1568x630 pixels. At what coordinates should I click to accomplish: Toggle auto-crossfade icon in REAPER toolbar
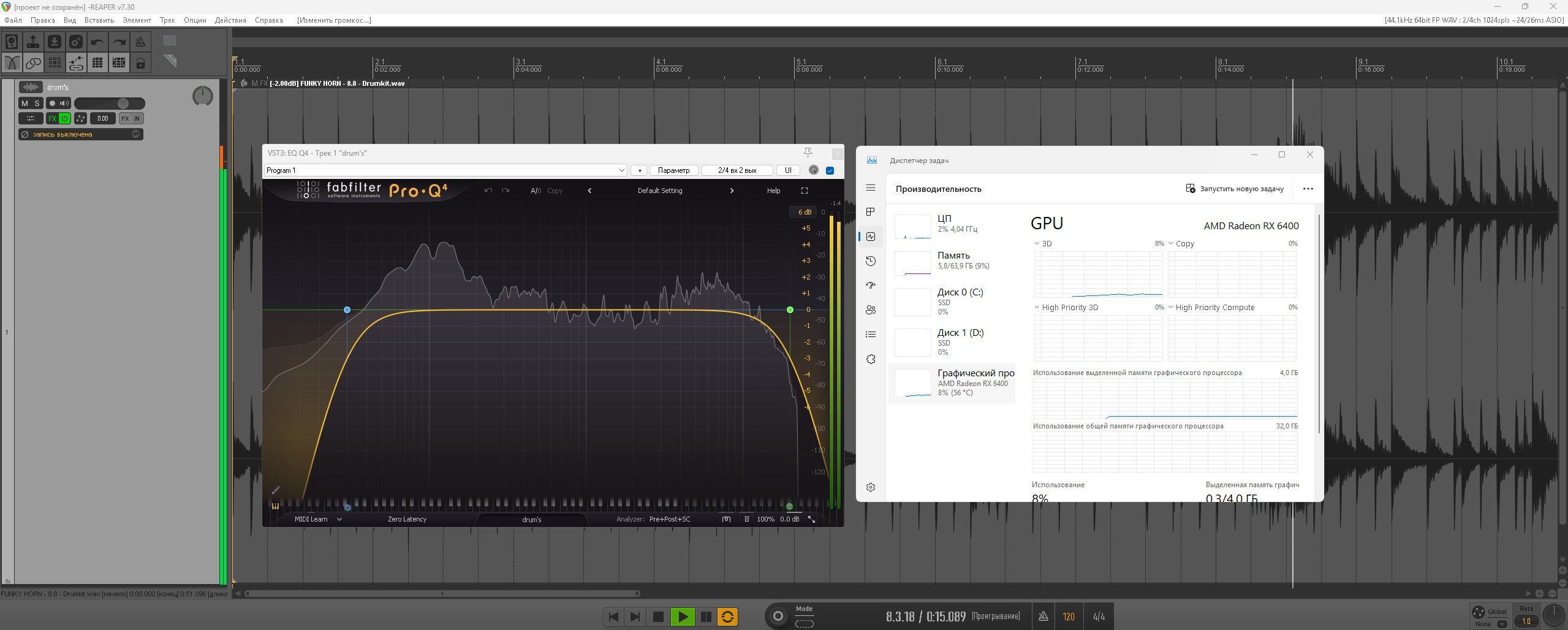point(12,63)
